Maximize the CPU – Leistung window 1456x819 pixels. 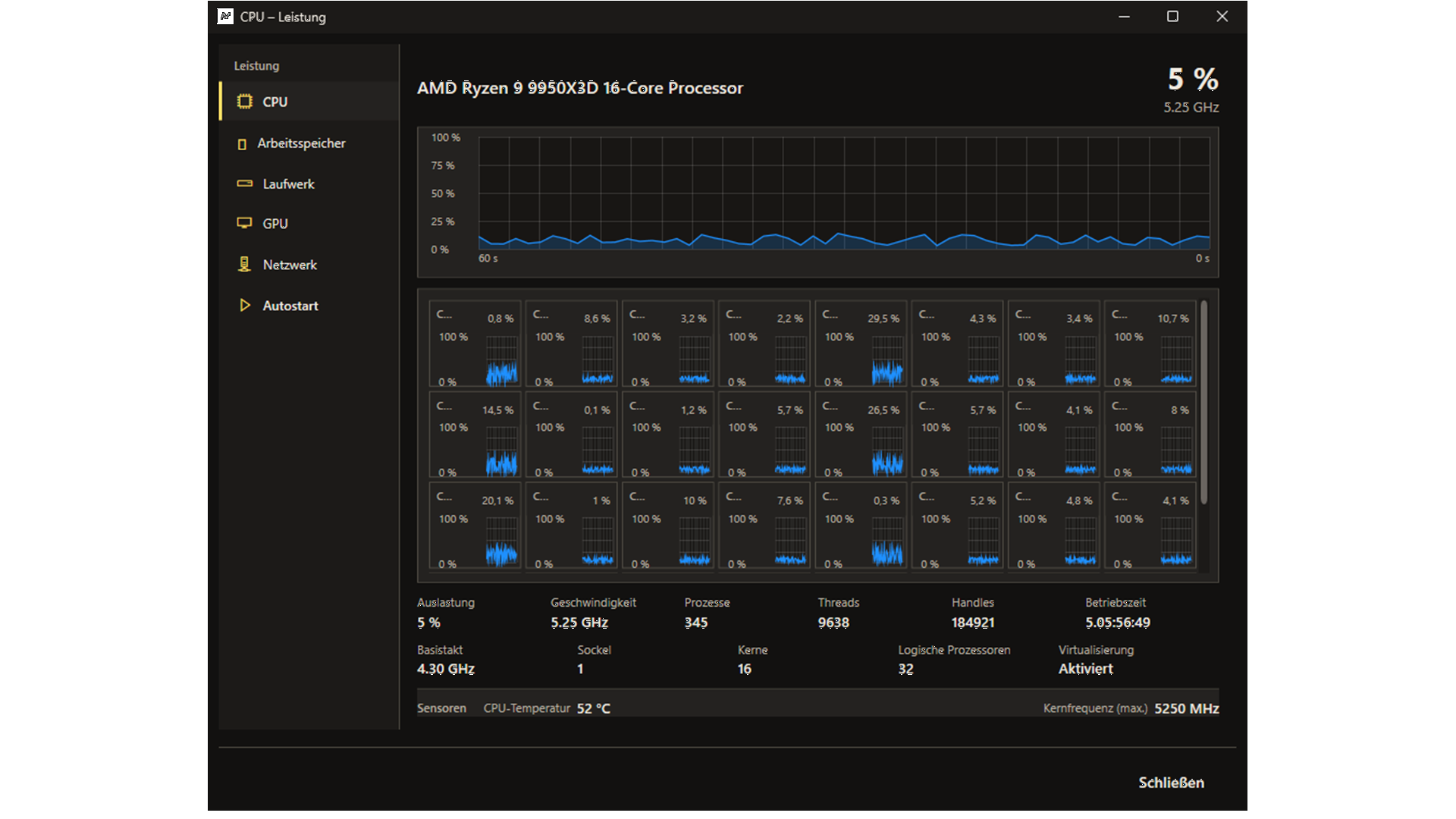pyautogui.click(x=1172, y=17)
